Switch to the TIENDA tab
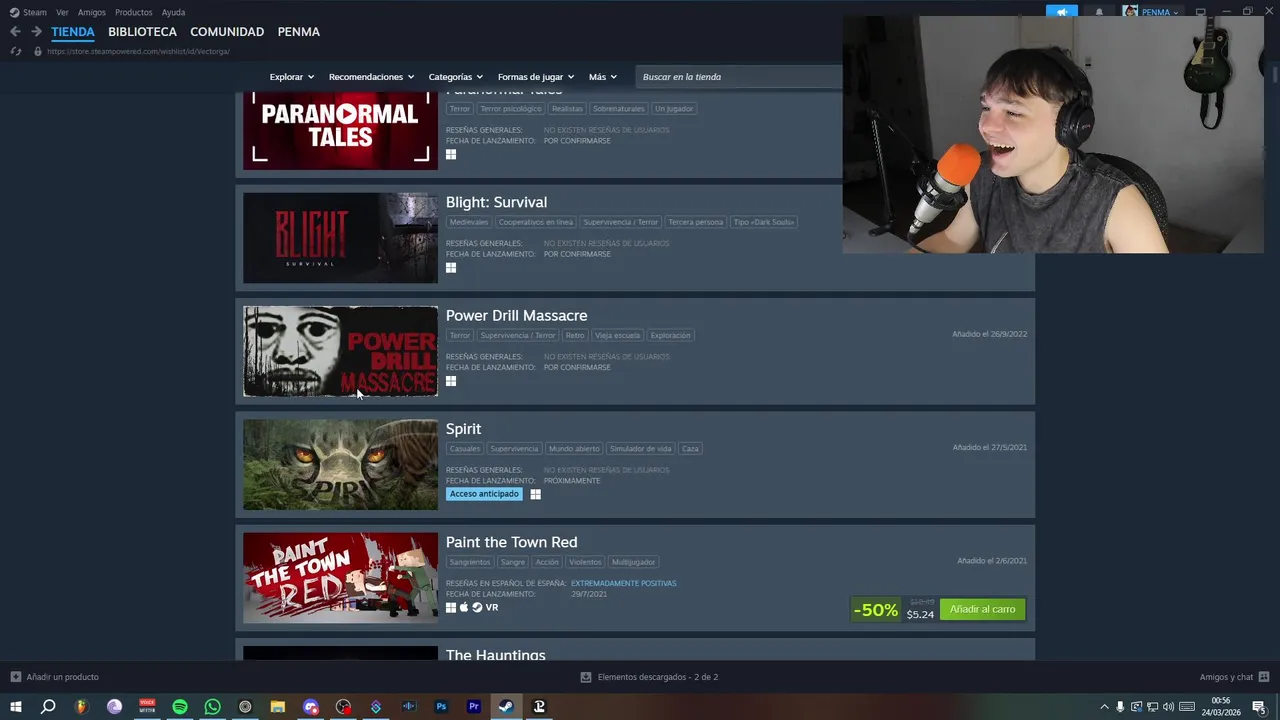The height and width of the screenshot is (720, 1280). [73, 32]
